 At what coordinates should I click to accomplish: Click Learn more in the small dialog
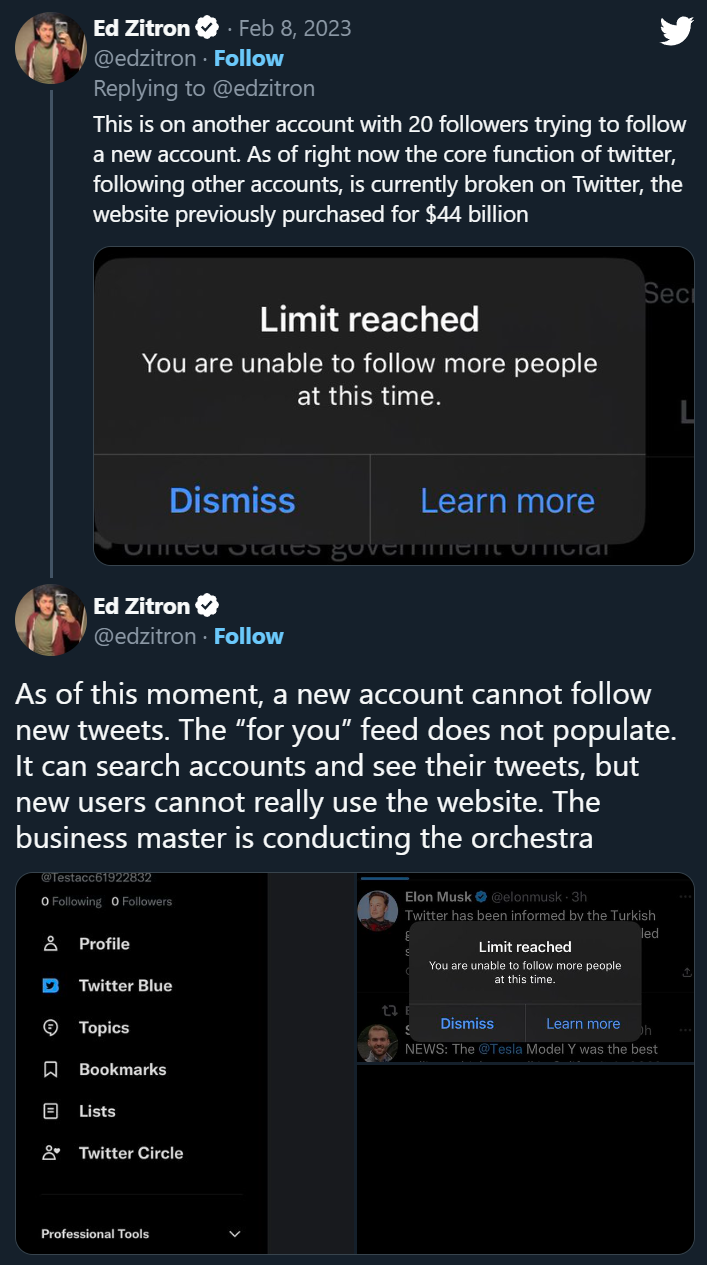(583, 1023)
